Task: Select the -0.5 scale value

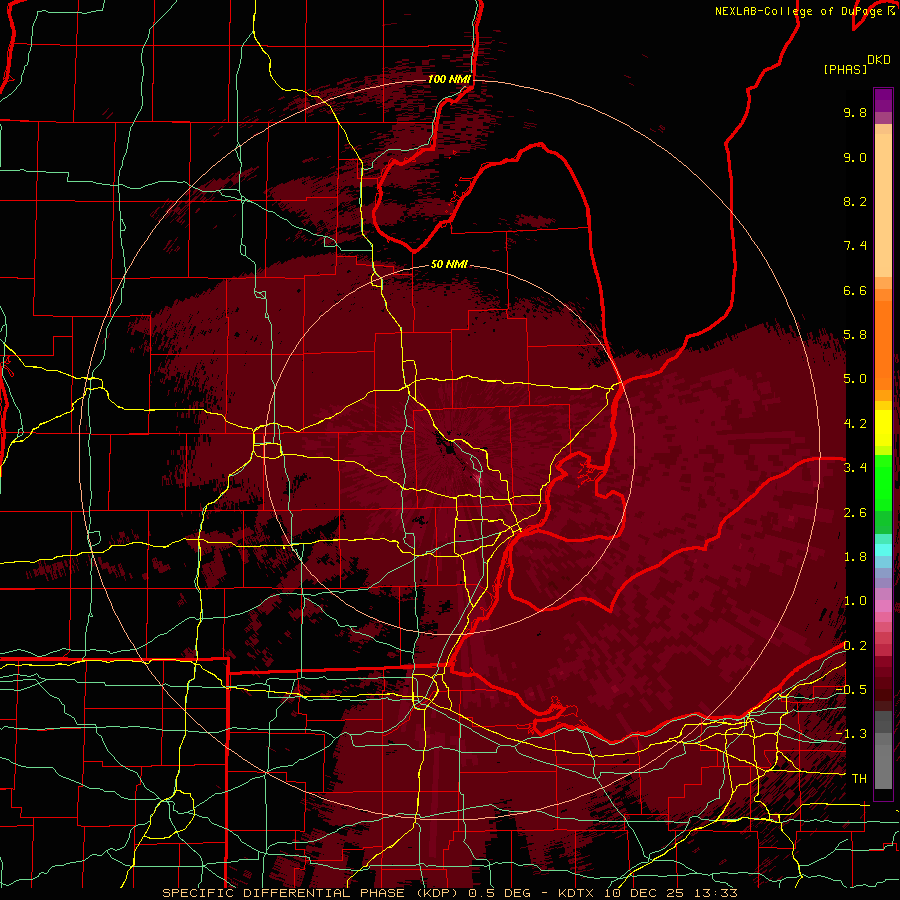Action: point(851,690)
